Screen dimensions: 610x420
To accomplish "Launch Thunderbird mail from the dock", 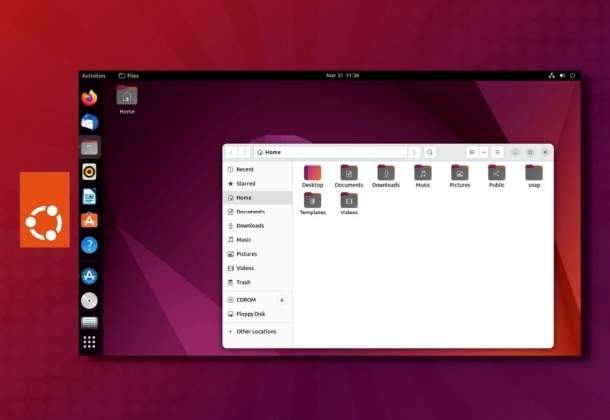I will pos(90,122).
